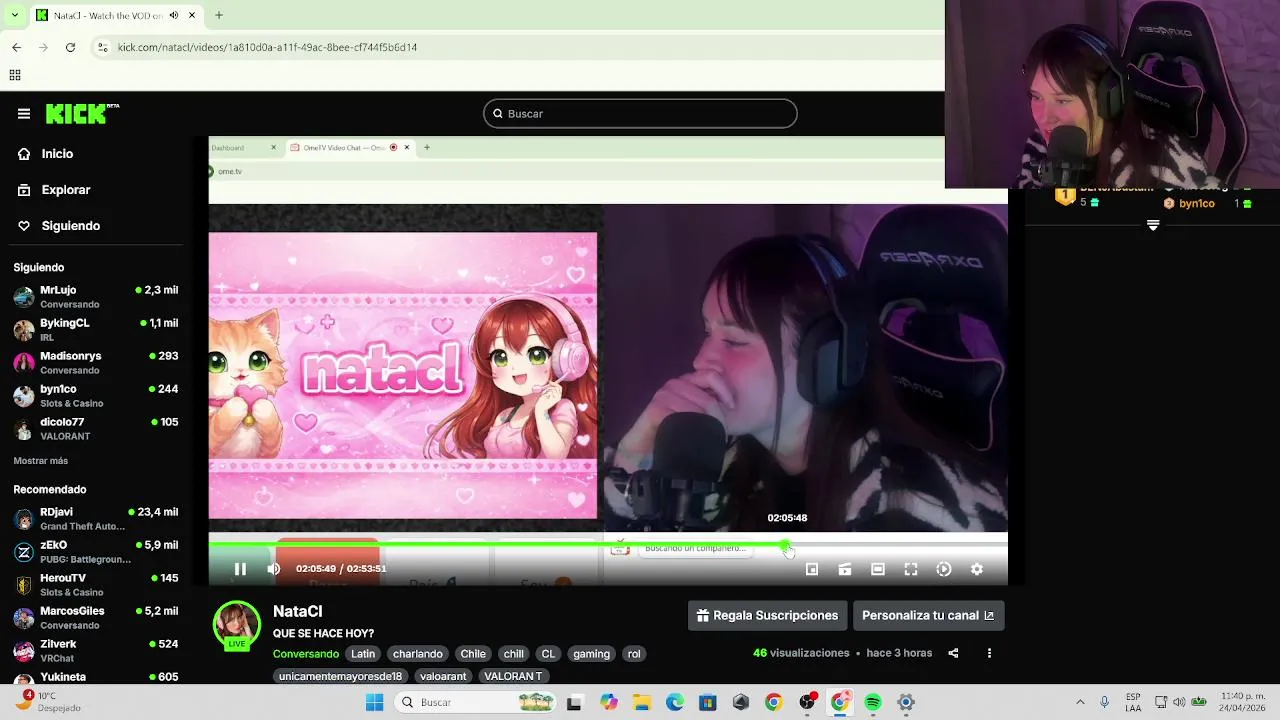The image size is (1280, 720).
Task: Open Microsoft Store from taskbar
Action: click(x=708, y=702)
